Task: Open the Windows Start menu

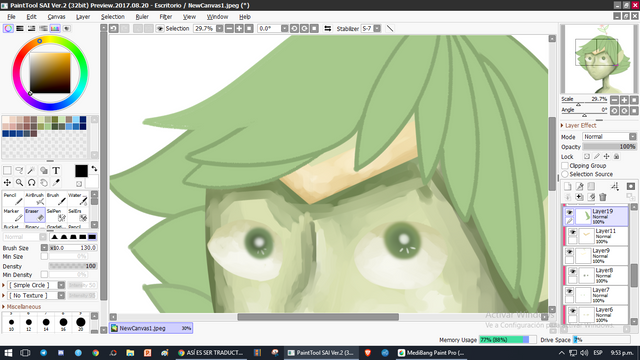Action: (8, 353)
